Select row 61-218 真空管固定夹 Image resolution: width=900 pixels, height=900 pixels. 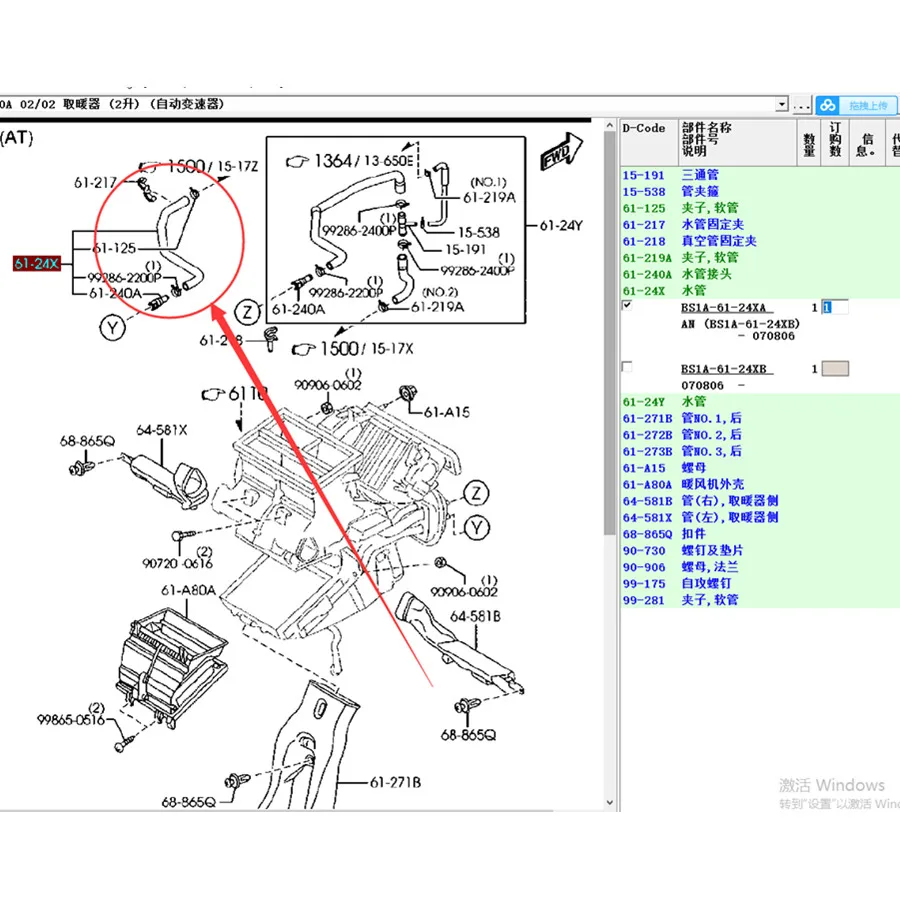760,242
